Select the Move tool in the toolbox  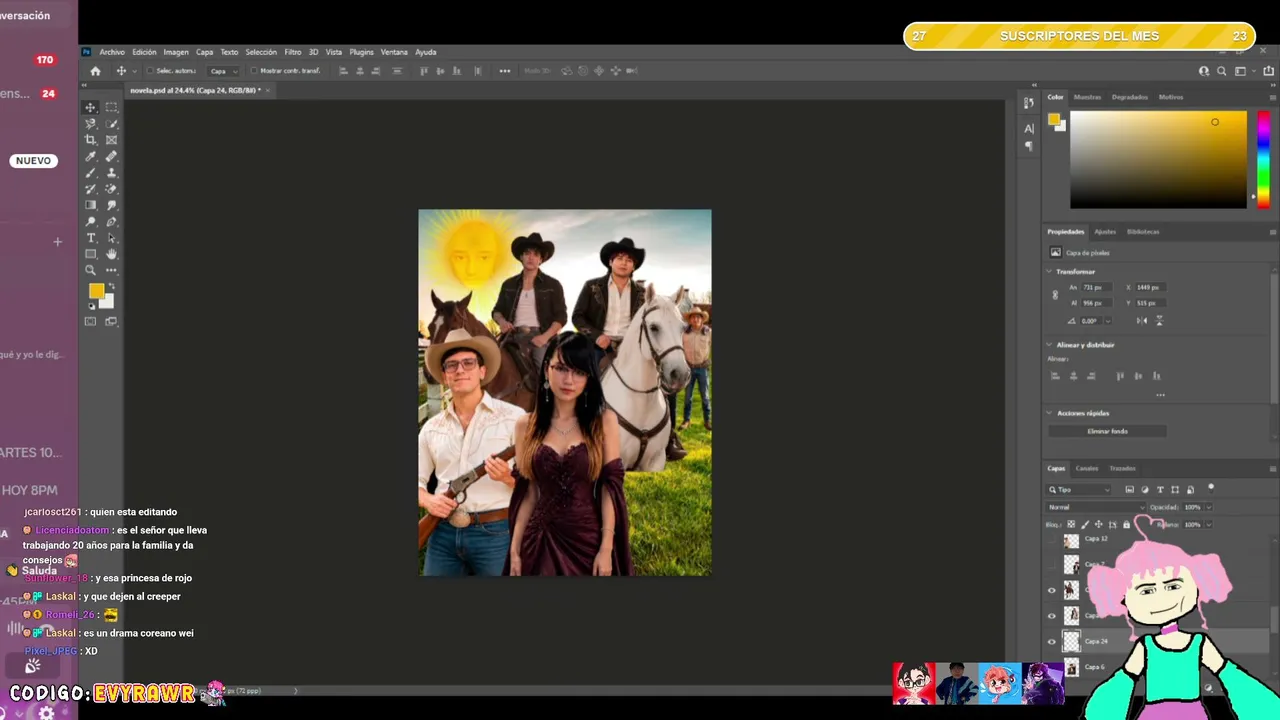click(91, 107)
